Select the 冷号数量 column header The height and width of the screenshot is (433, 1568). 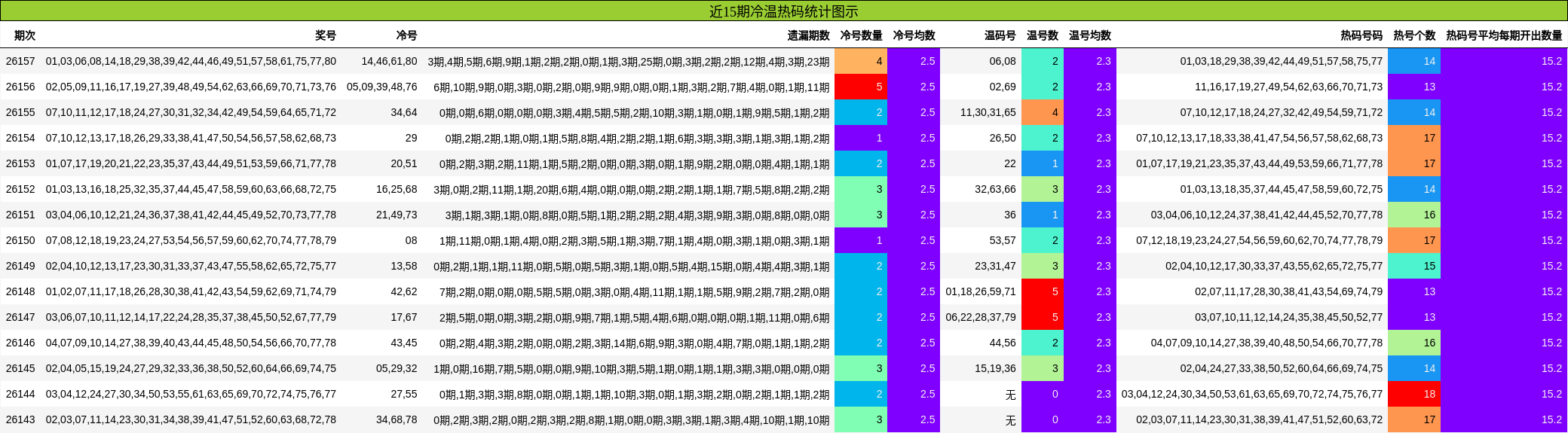click(x=861, y=35)
